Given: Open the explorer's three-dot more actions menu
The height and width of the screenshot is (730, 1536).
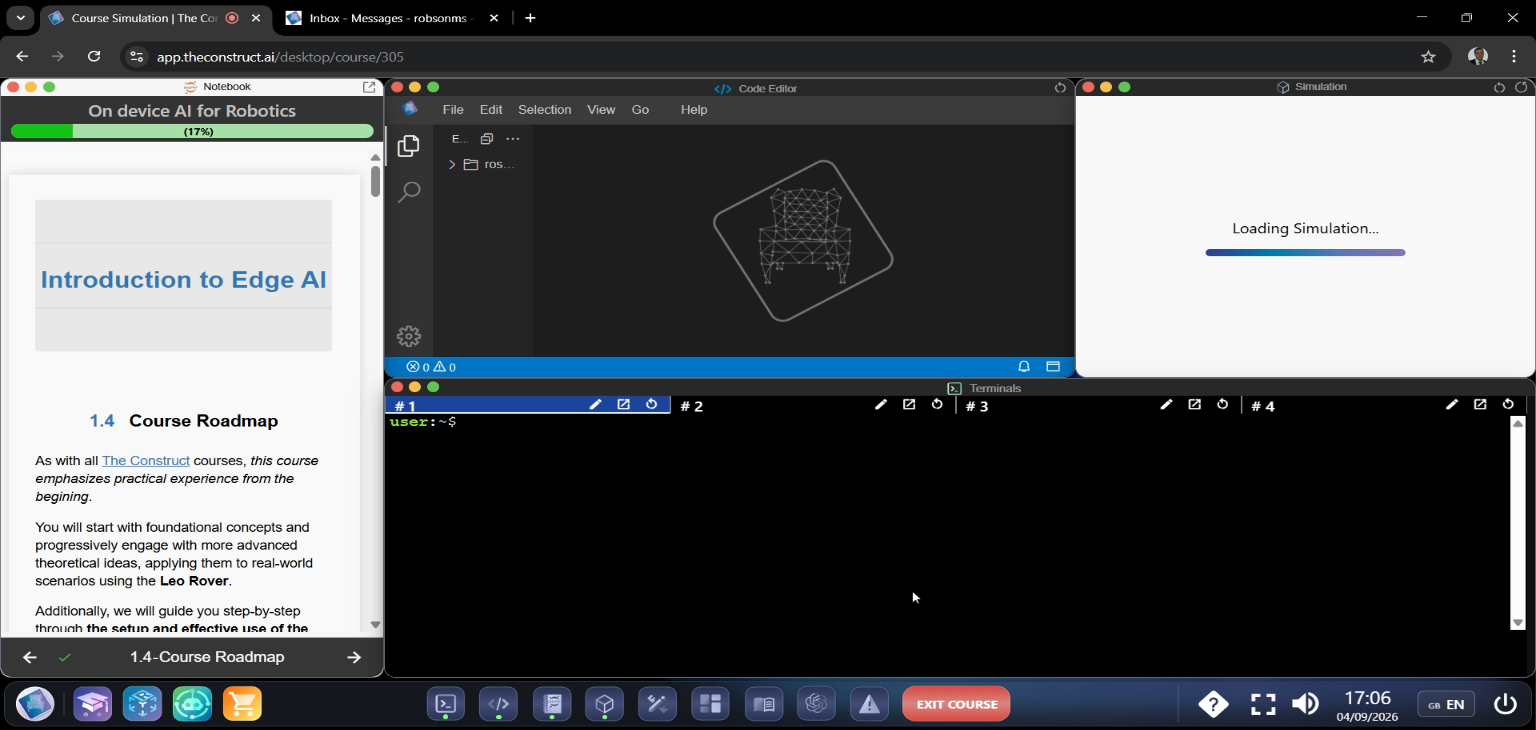Looking at the screenshot, I should click(513, 139).
